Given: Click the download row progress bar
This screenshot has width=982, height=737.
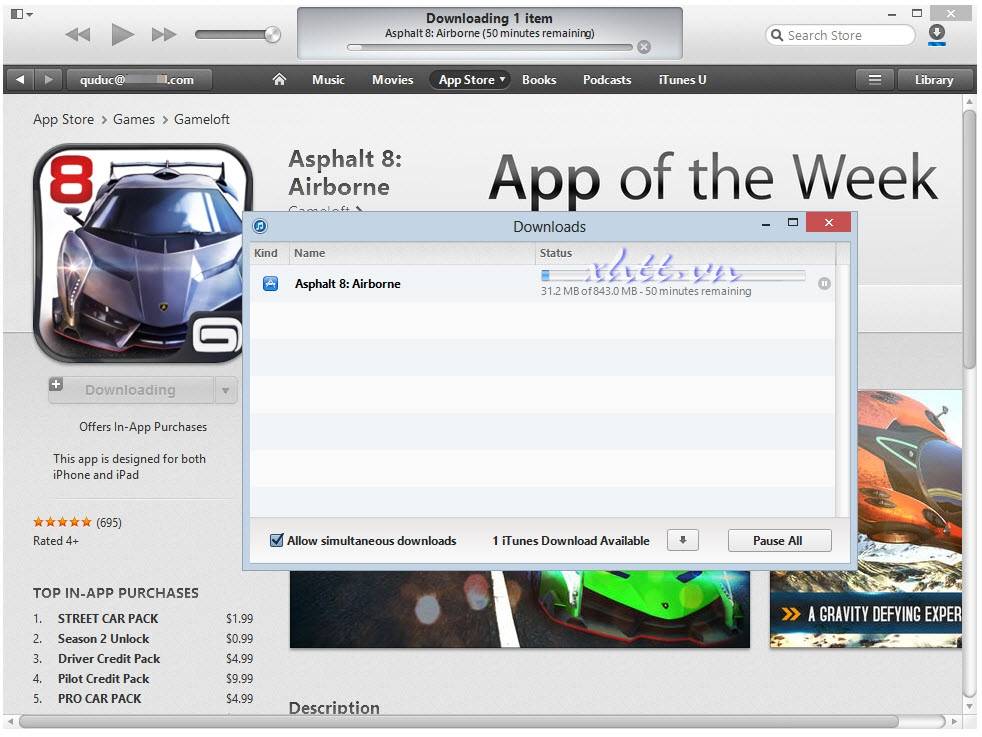Looking at the screenshot, I should 673,275.
